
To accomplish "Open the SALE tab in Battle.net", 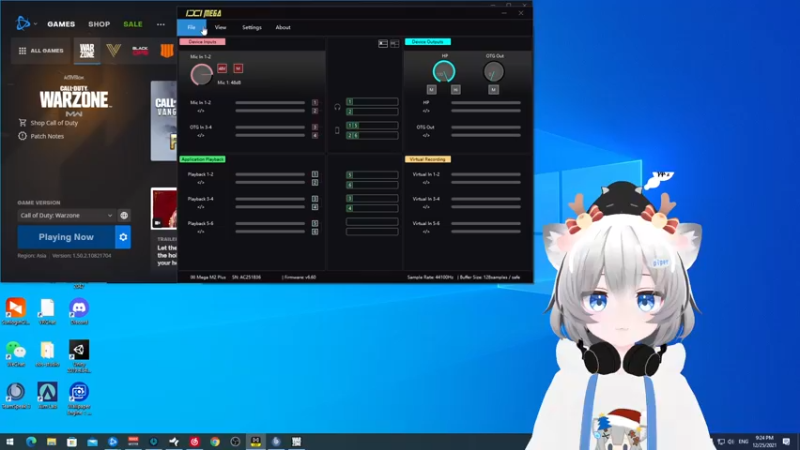I will click(x=133, y=24).
